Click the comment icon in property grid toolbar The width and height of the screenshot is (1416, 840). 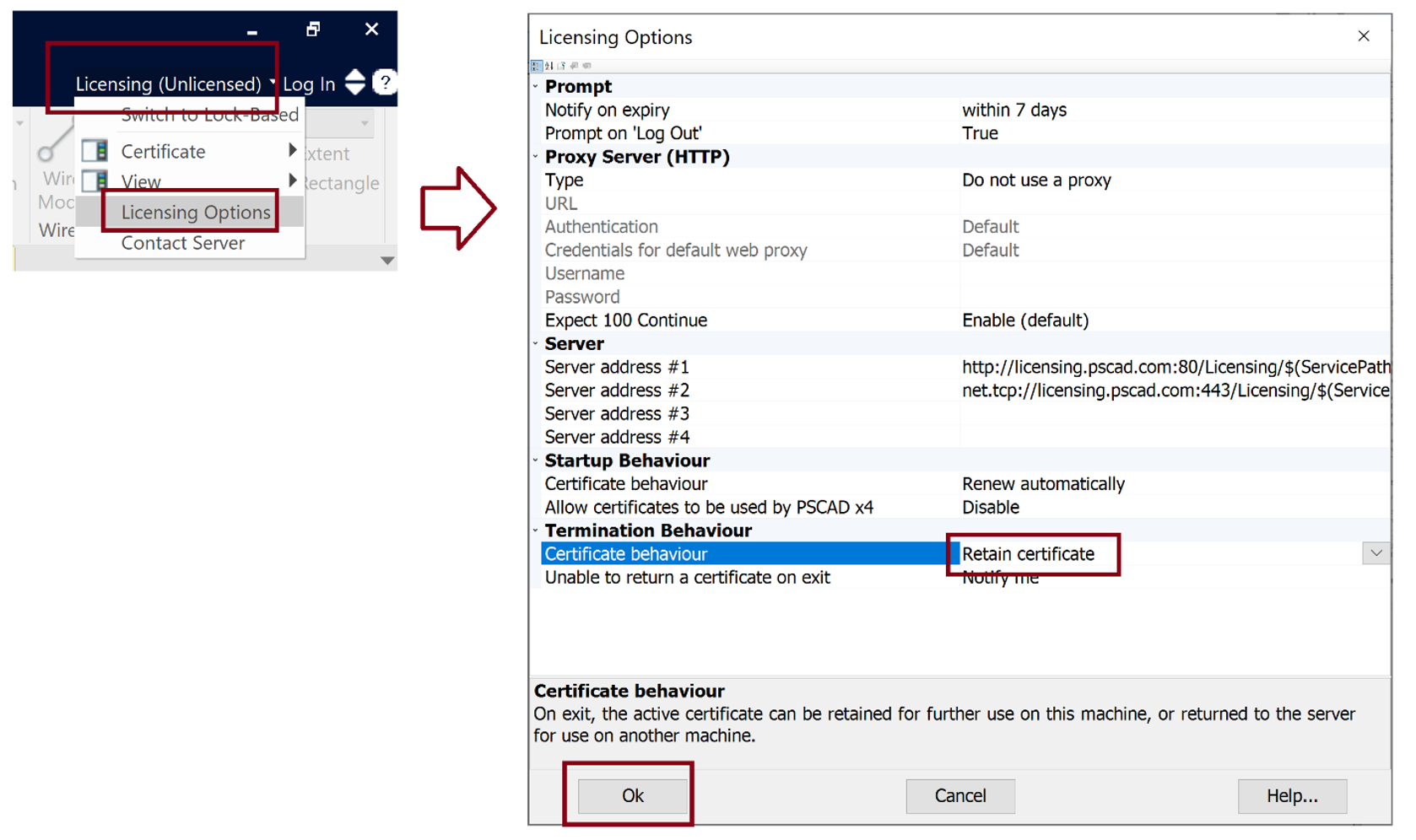[587, 66]
